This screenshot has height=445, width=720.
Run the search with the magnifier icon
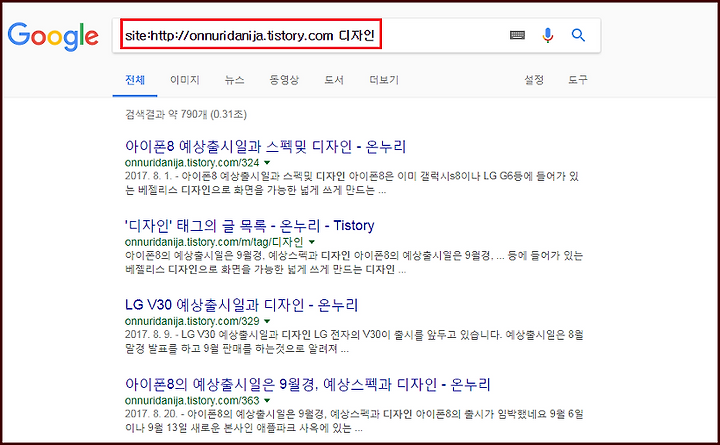578,35
